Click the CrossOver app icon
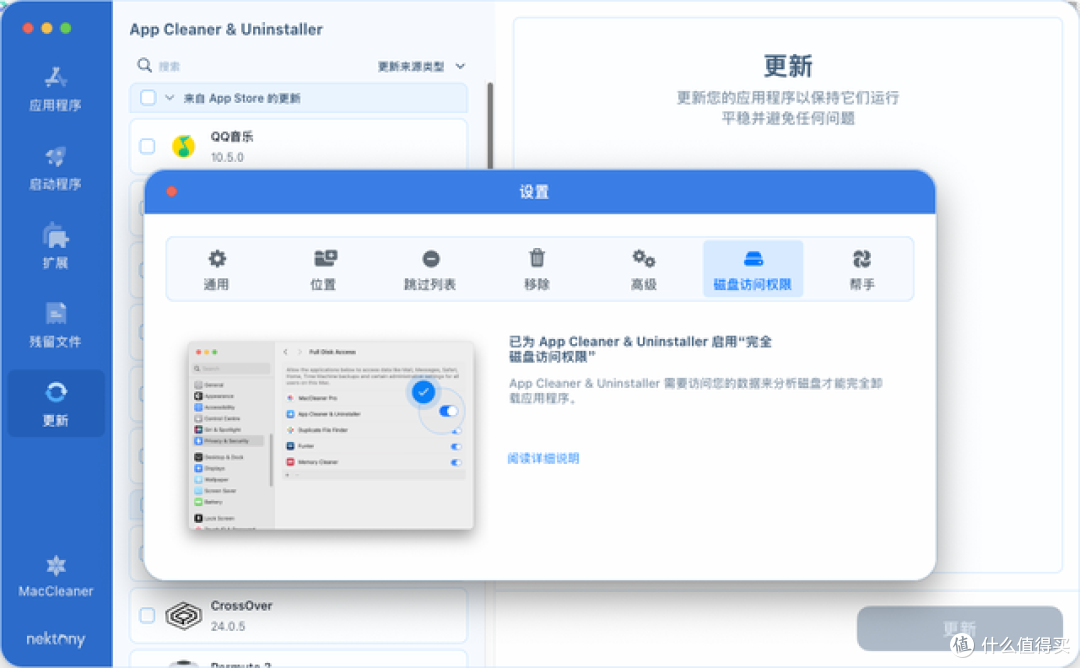Screen dimensions: 1080x668 tap(183, 615)
